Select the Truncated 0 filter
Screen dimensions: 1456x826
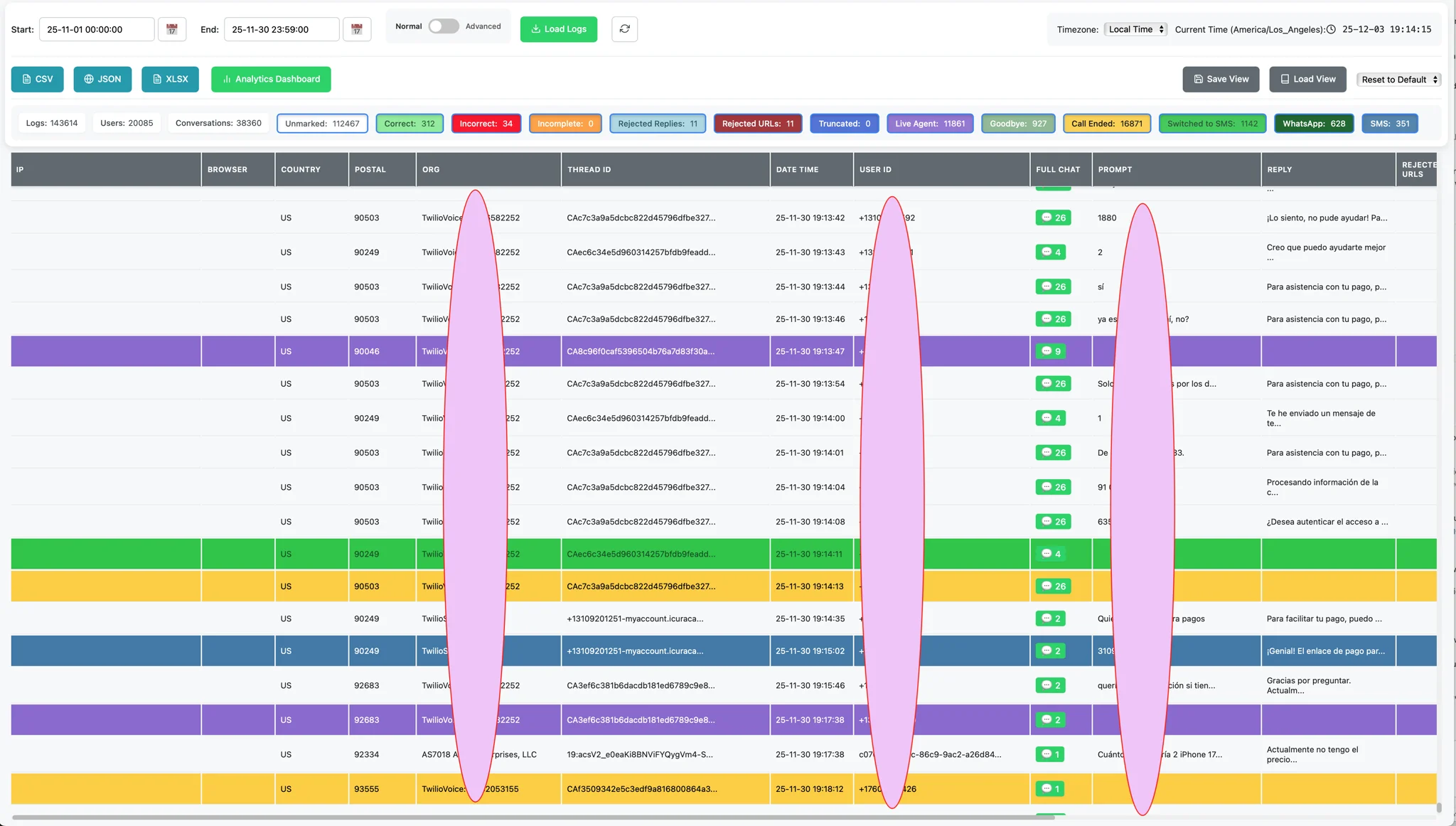coord(845,124)
